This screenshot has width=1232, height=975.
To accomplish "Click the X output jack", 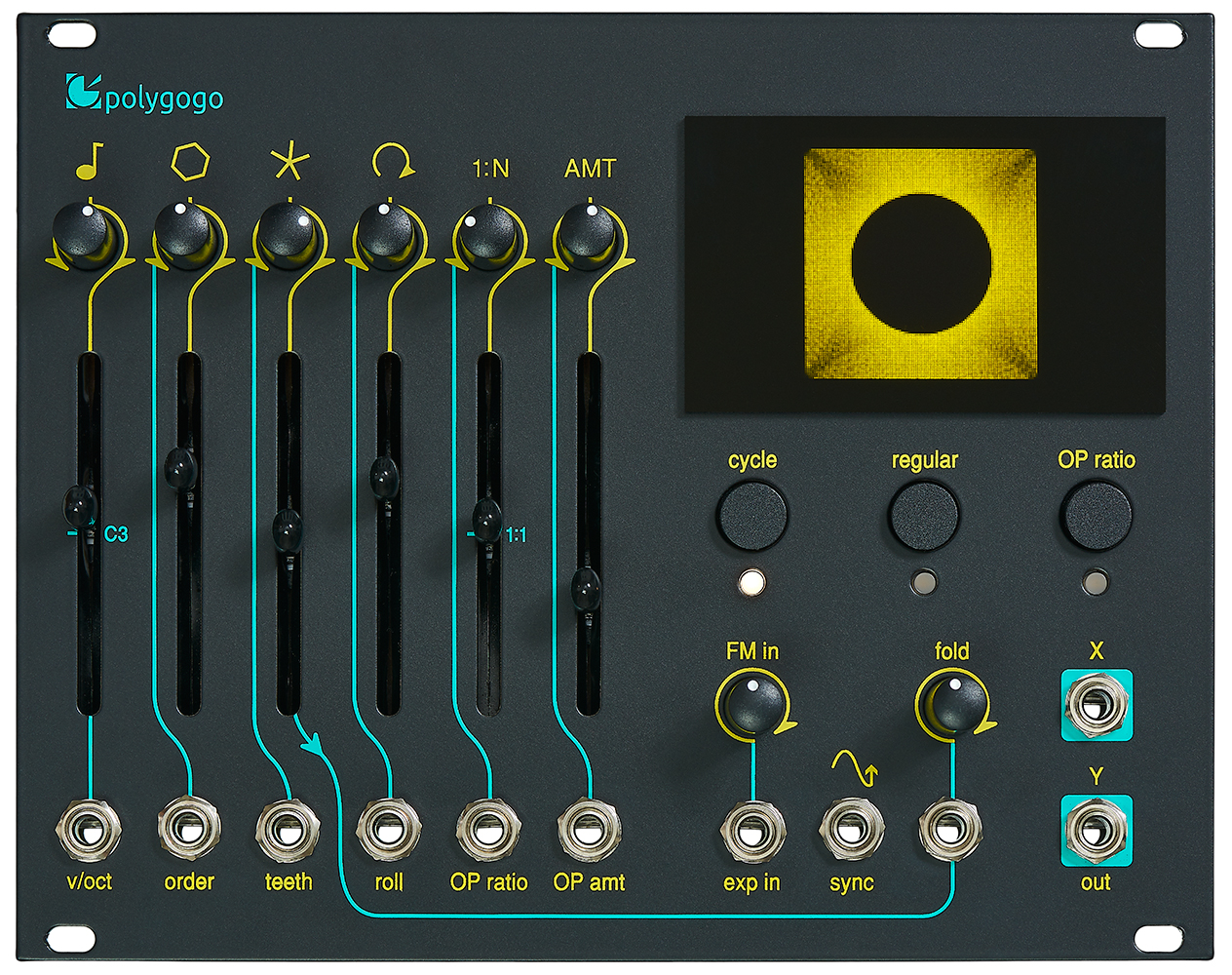I will [1097, 705].
